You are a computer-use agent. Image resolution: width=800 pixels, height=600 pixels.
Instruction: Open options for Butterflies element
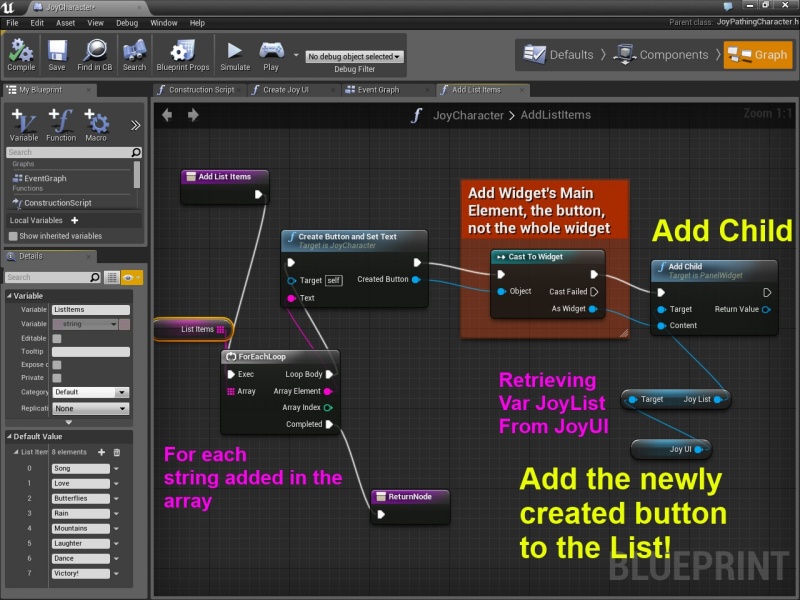point(116,498)
